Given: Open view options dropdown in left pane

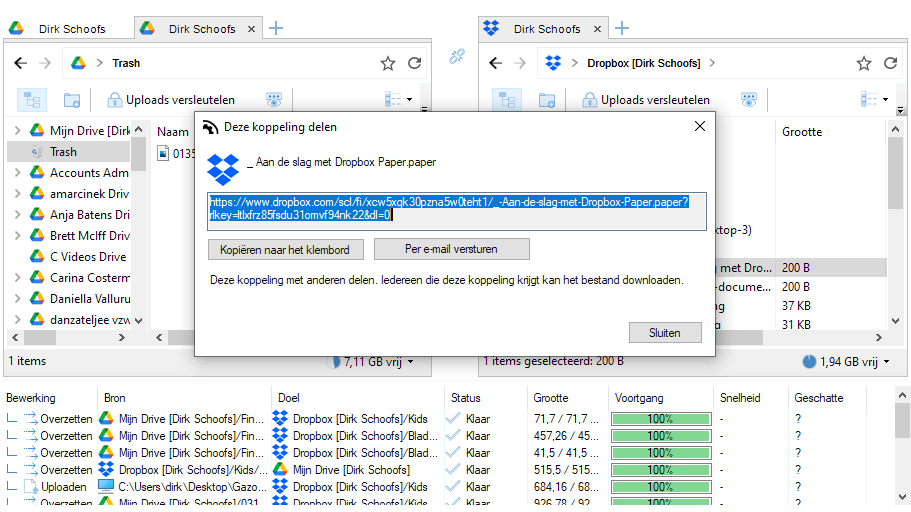Looking at the screenshot, I should point(399,99).
